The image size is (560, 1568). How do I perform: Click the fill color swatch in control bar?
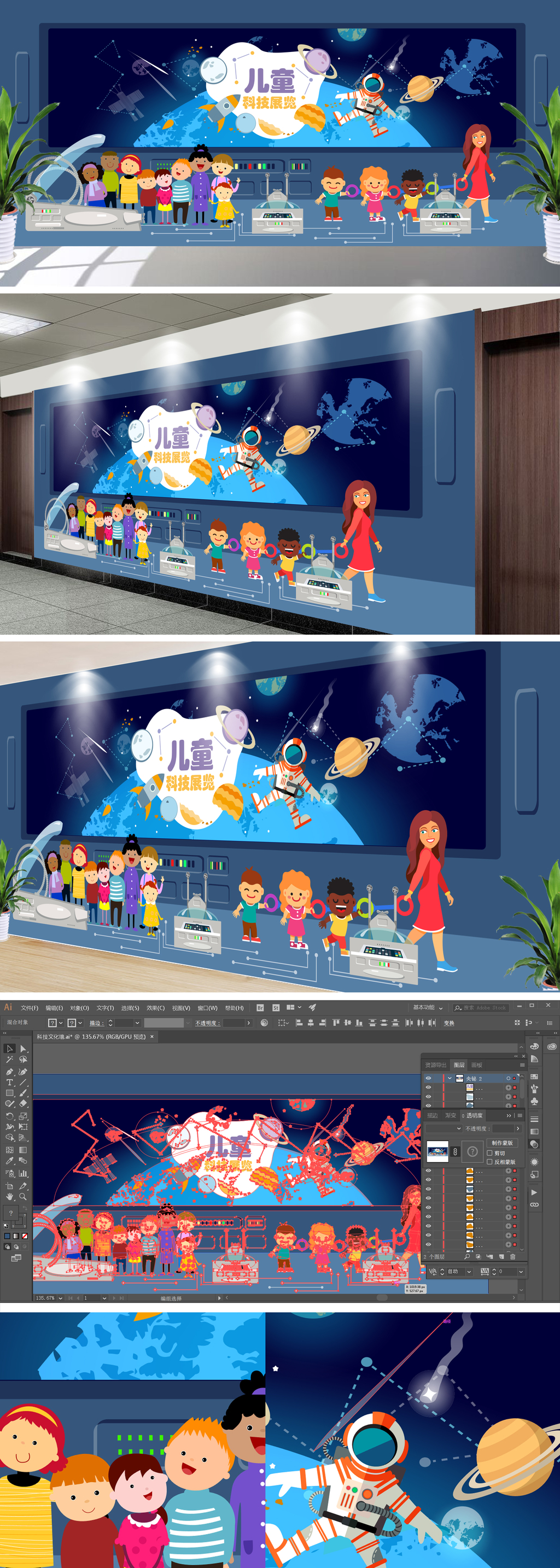[52, 1023]
